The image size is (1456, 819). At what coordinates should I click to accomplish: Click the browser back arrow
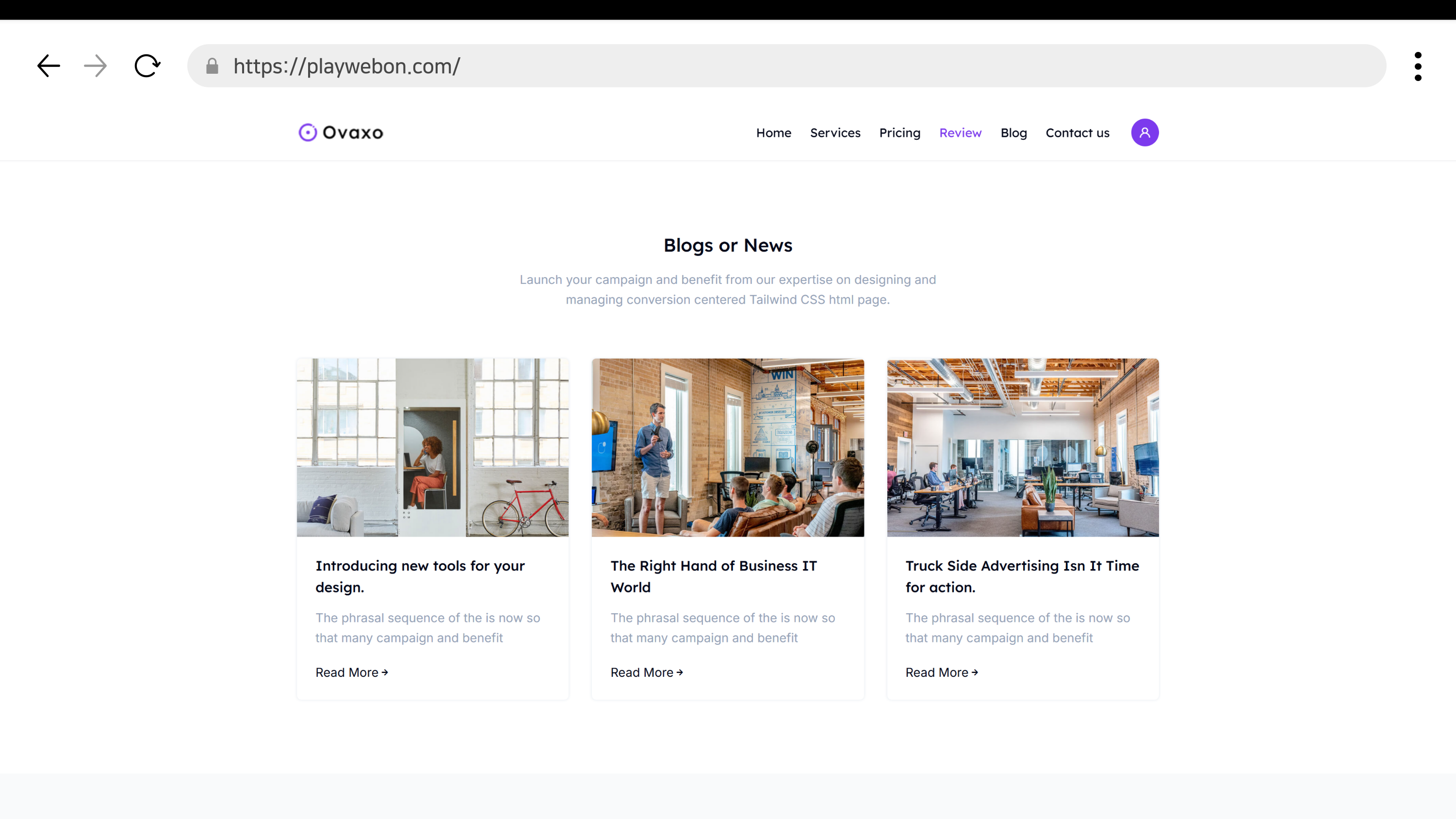49,66
